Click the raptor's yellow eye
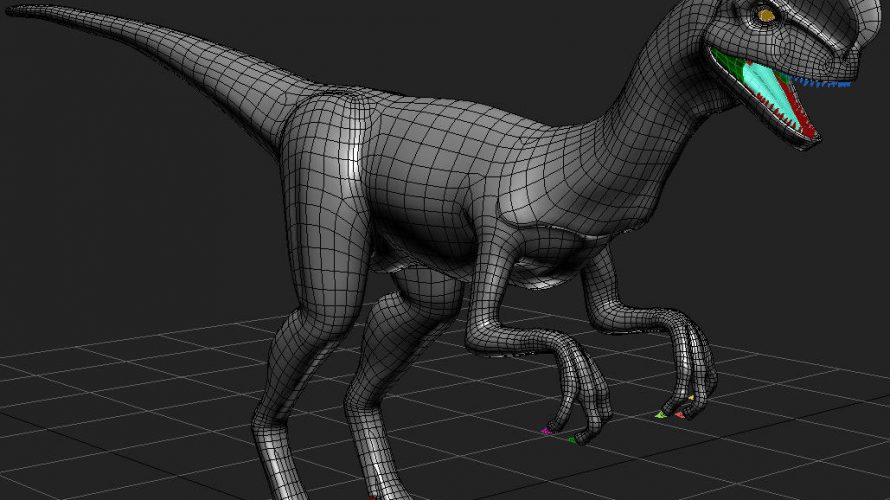890x500 pixels. click(x=766, y=14)
